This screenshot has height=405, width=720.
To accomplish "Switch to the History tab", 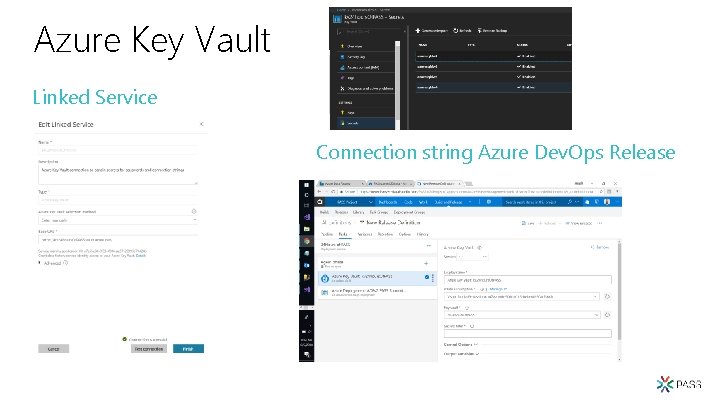I will coord(422,235).
